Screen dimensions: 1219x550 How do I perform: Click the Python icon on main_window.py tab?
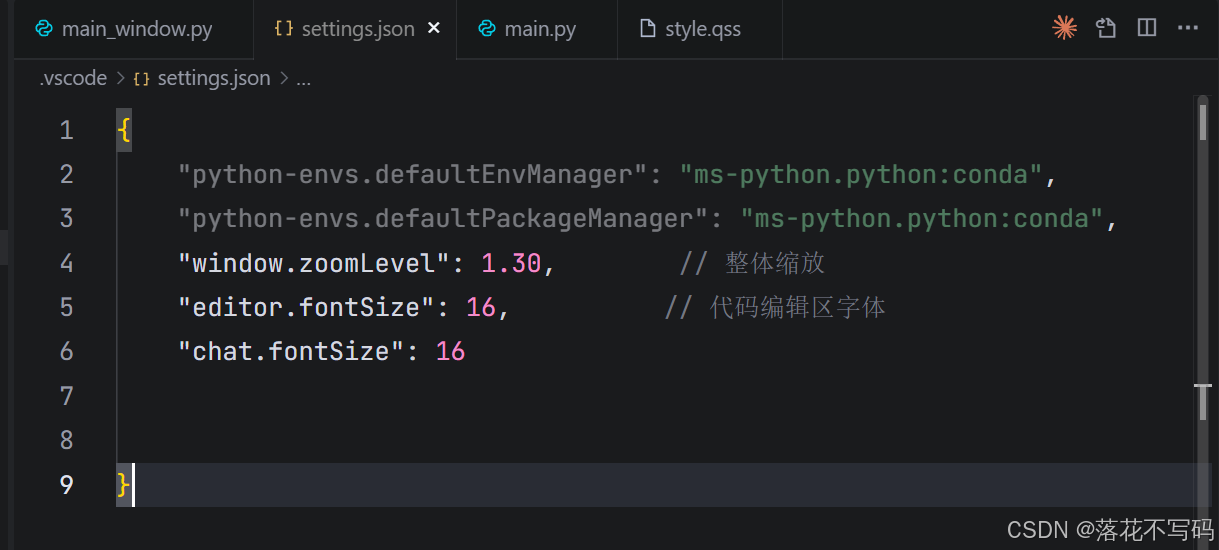click(x=44, y=29)
